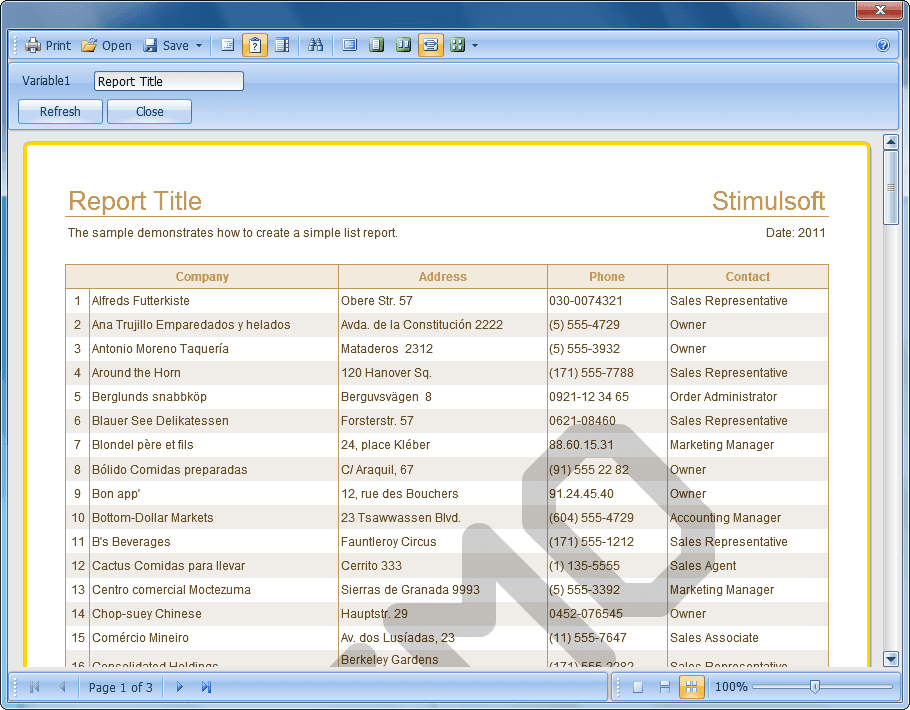Select Single Page view mode icon
The image size is (910, 710).
(638, 687)
